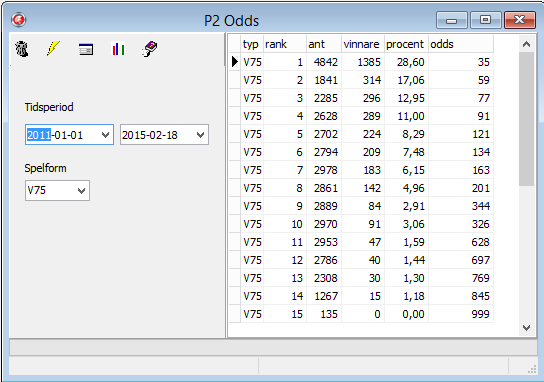Click the 'ant' column header
Screen dimensions: 544x382
tap(324, 44)
